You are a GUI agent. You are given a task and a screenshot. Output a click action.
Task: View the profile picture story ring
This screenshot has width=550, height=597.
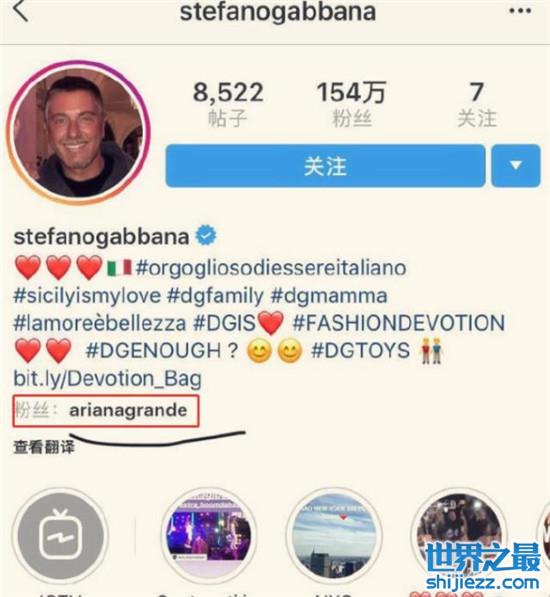click(x=79, y=133)
